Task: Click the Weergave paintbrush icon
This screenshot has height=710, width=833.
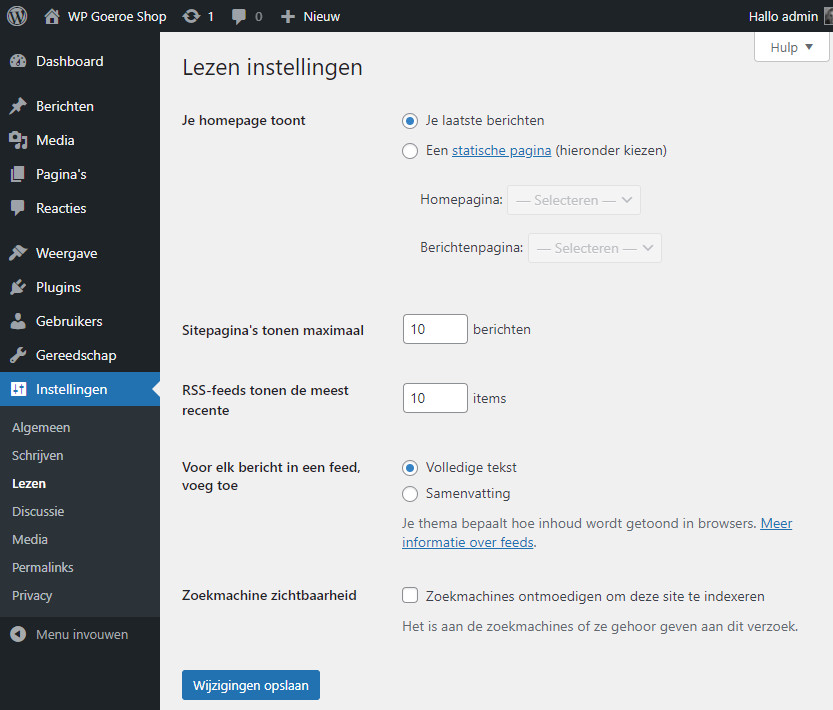Action: click(x=18, y=253)
